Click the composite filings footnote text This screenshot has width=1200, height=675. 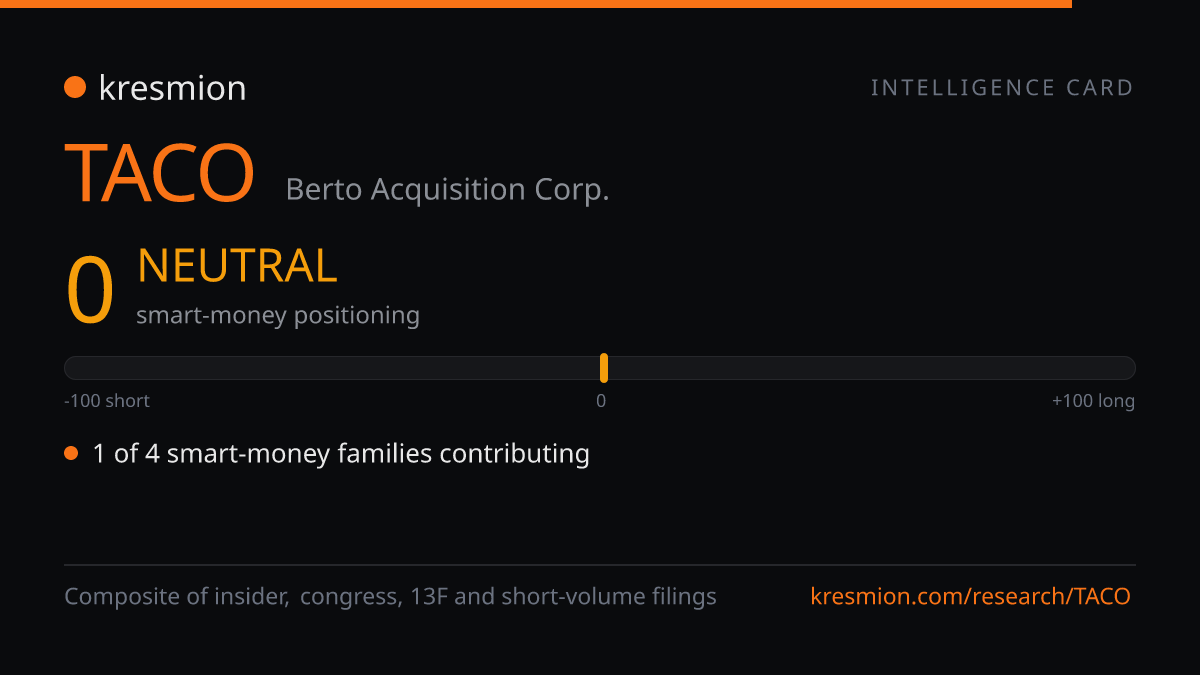[x=390, y=597]
